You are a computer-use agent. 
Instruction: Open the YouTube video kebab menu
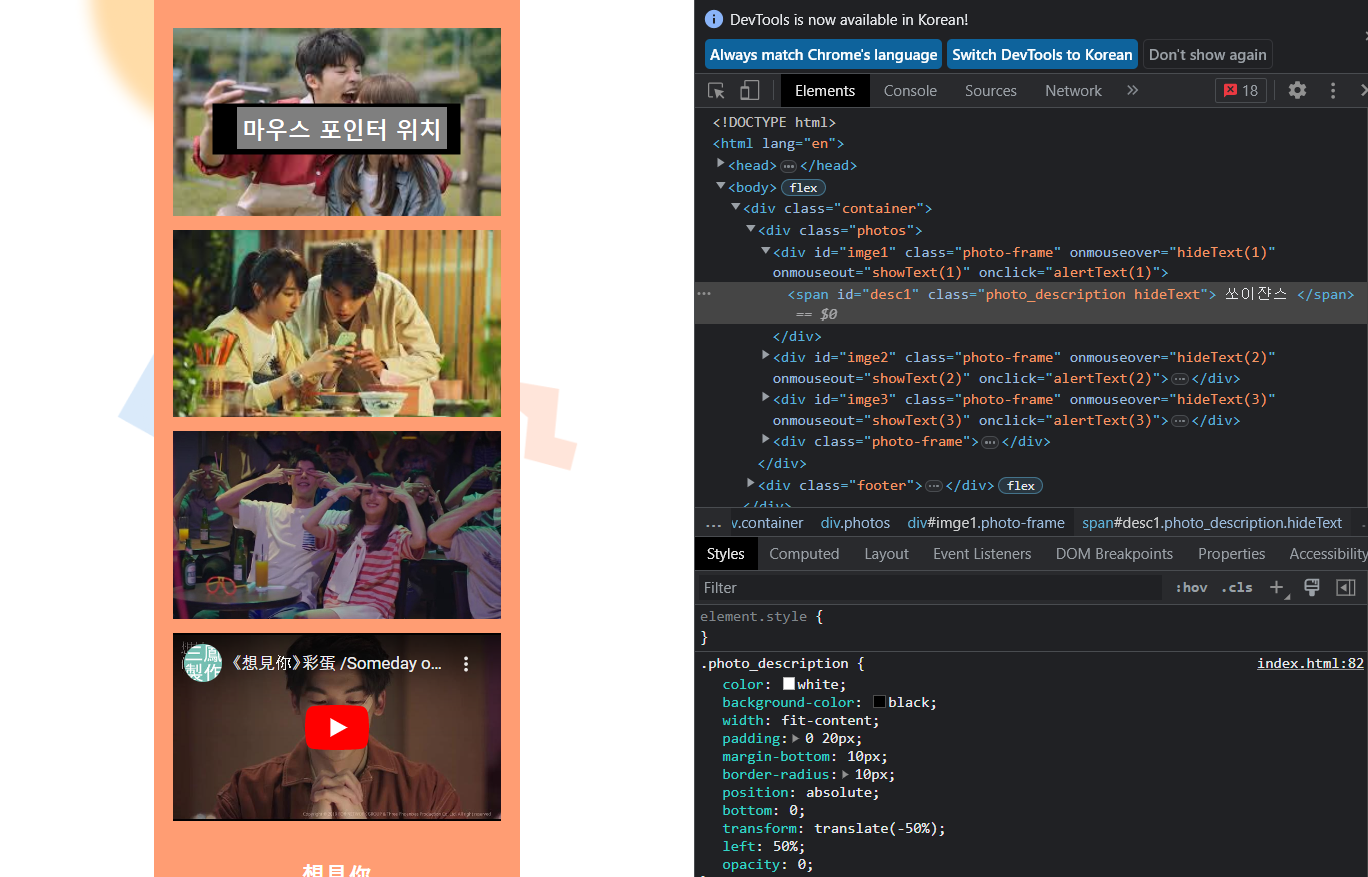pos(466,664)
